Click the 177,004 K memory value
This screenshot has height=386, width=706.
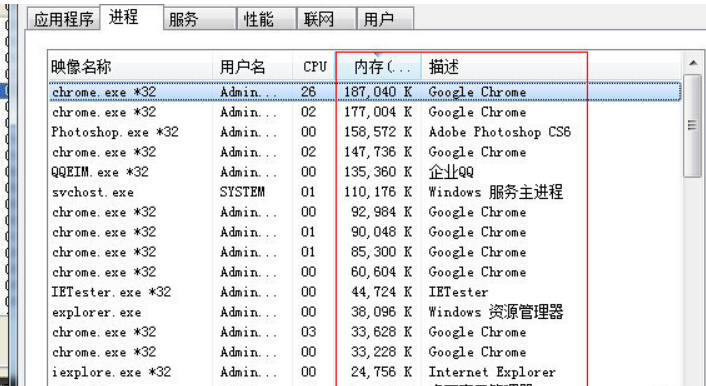click(x=378, y=112)
